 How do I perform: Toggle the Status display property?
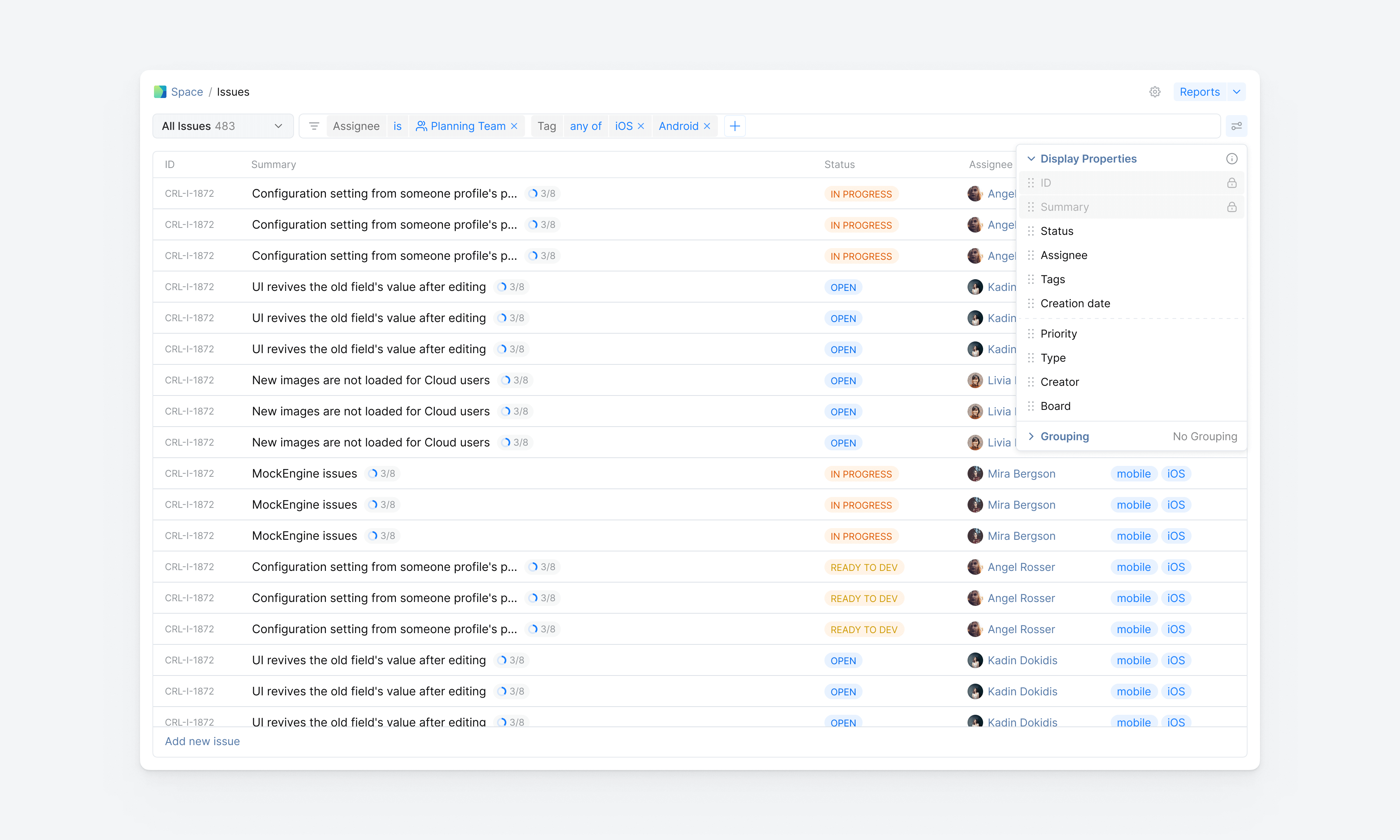click(x=1056, y=230)
